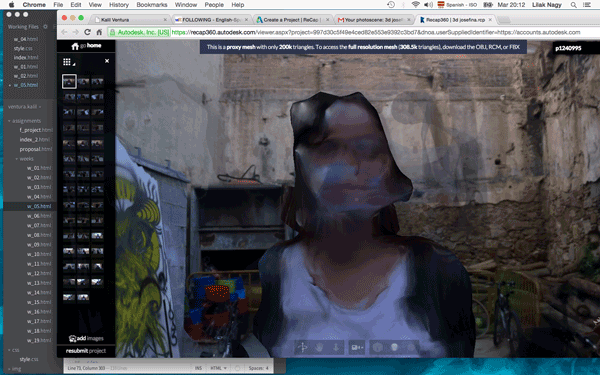
Task: Toggle the wireframe cube display mode
Action: click(x=378, y=347)
